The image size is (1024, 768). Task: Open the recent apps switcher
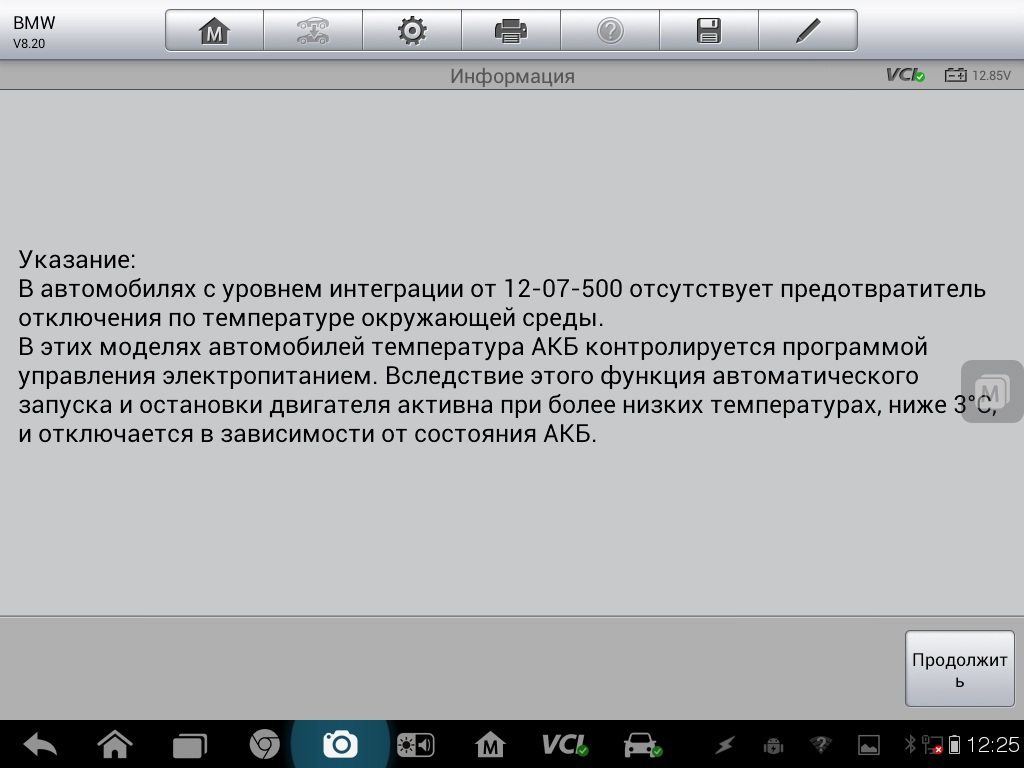coord(189,744)
